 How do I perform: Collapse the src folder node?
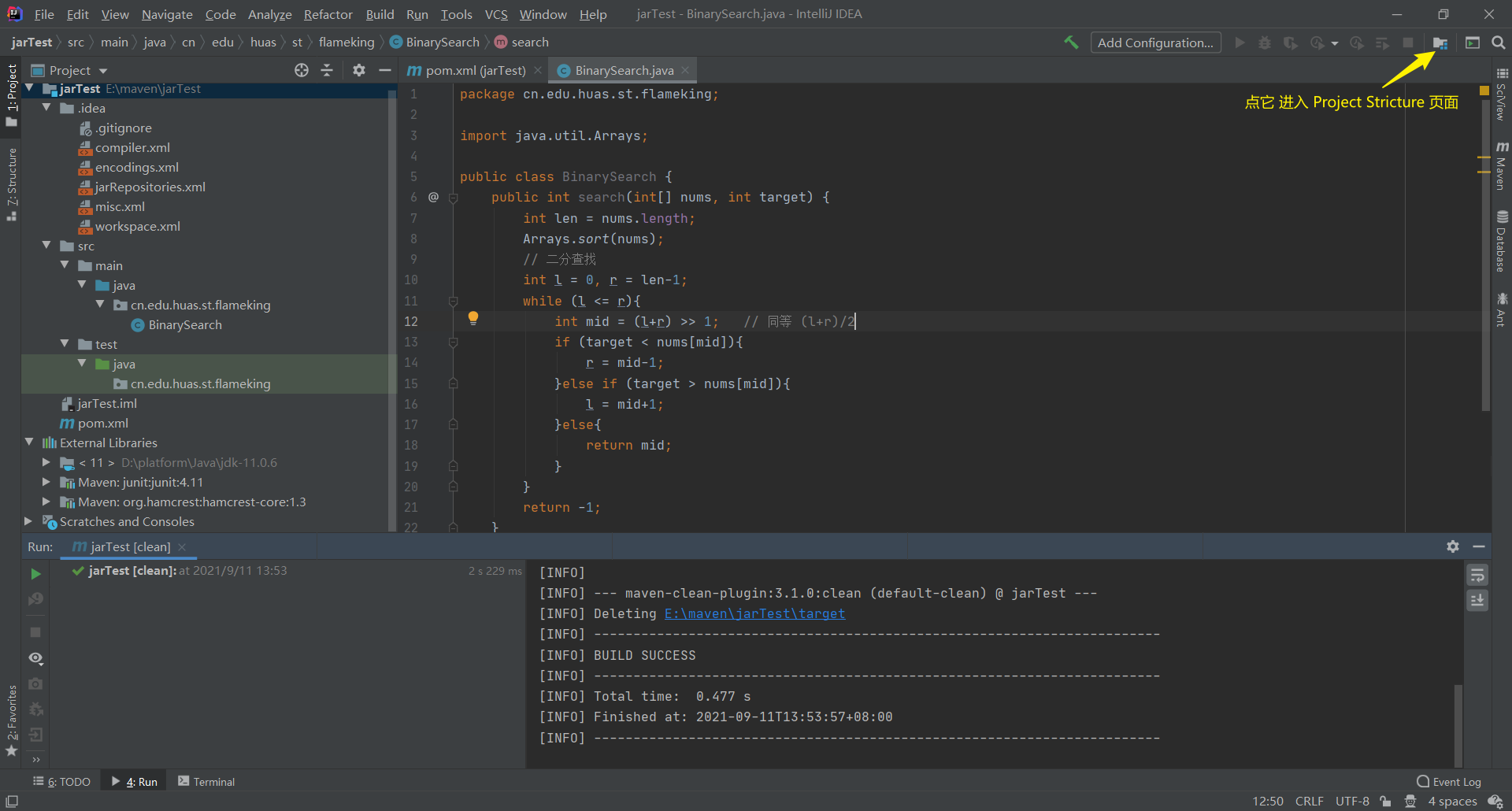[x=46, y=246]
